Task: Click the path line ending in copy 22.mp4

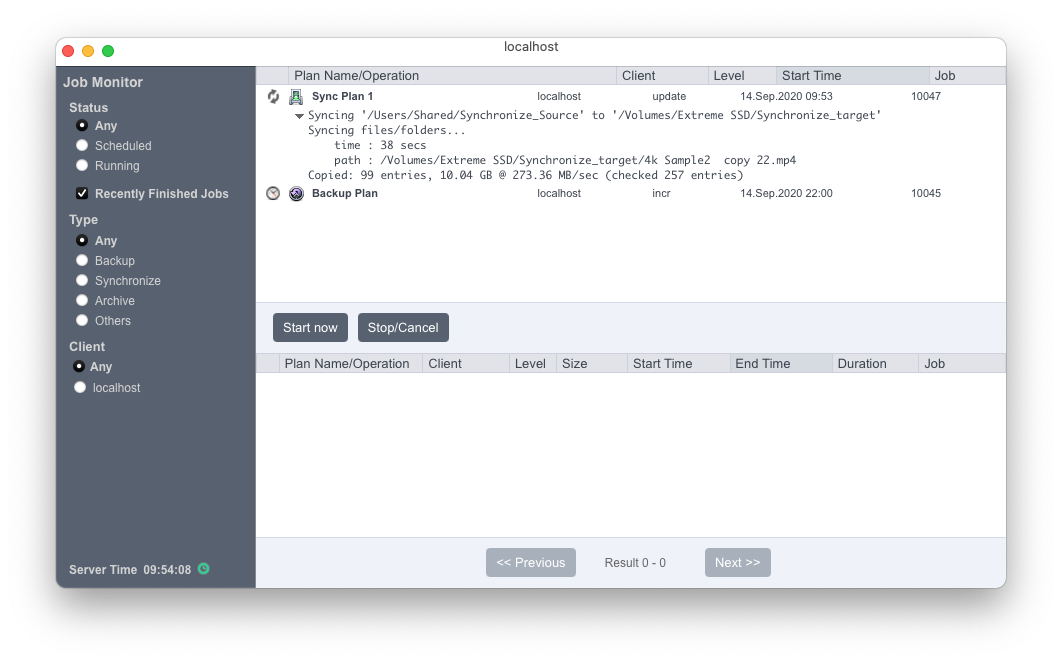Action: pos(565,160)
